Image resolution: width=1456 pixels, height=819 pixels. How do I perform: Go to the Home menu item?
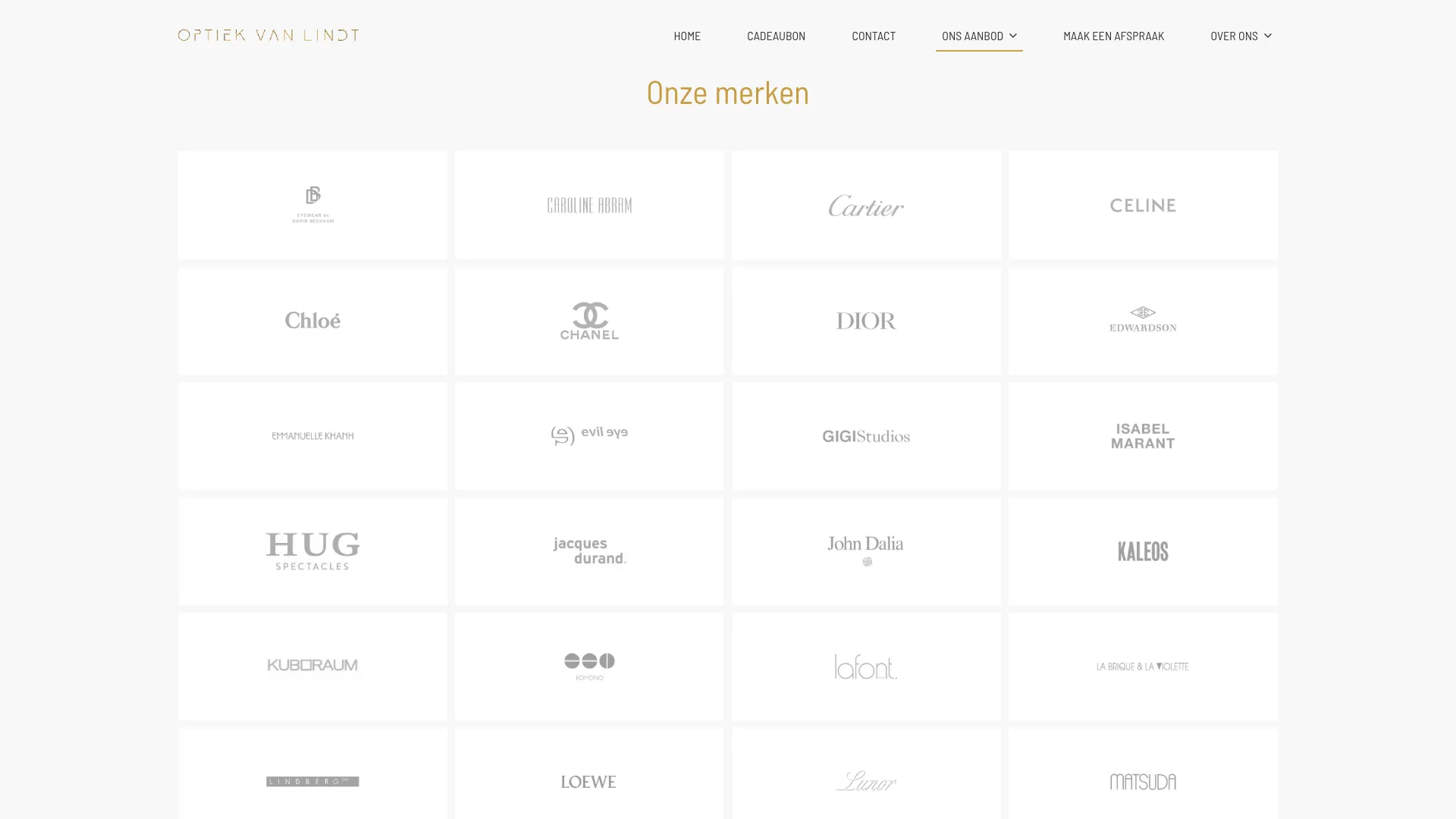click(x=687, y=36)
